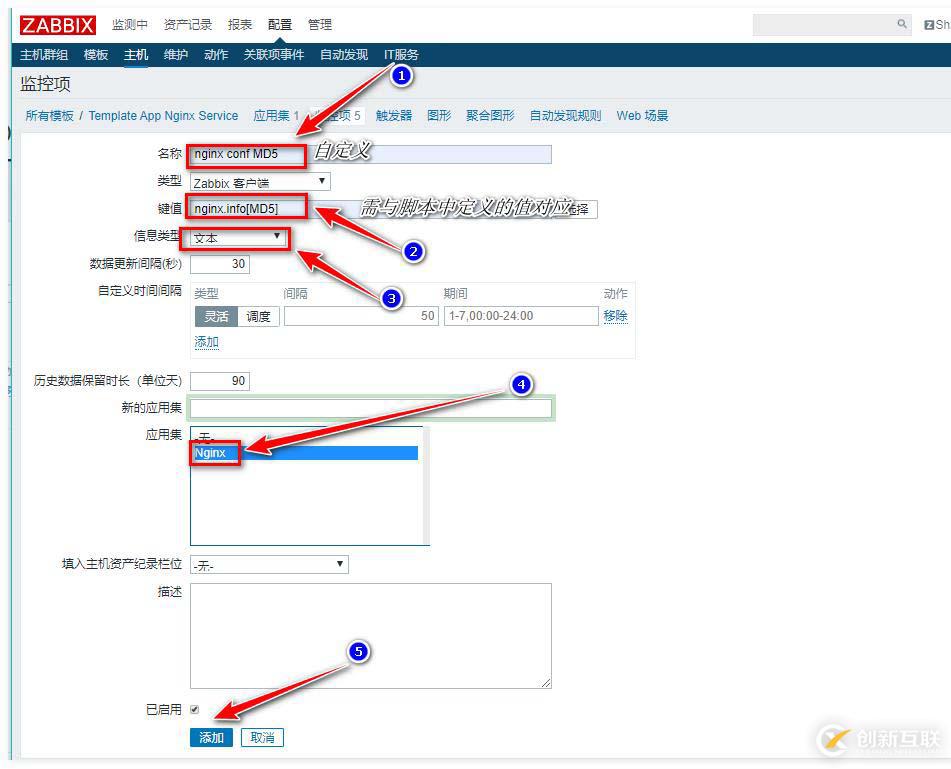
Task: Click the search magnifier icon
Action: tap(902, 24)
